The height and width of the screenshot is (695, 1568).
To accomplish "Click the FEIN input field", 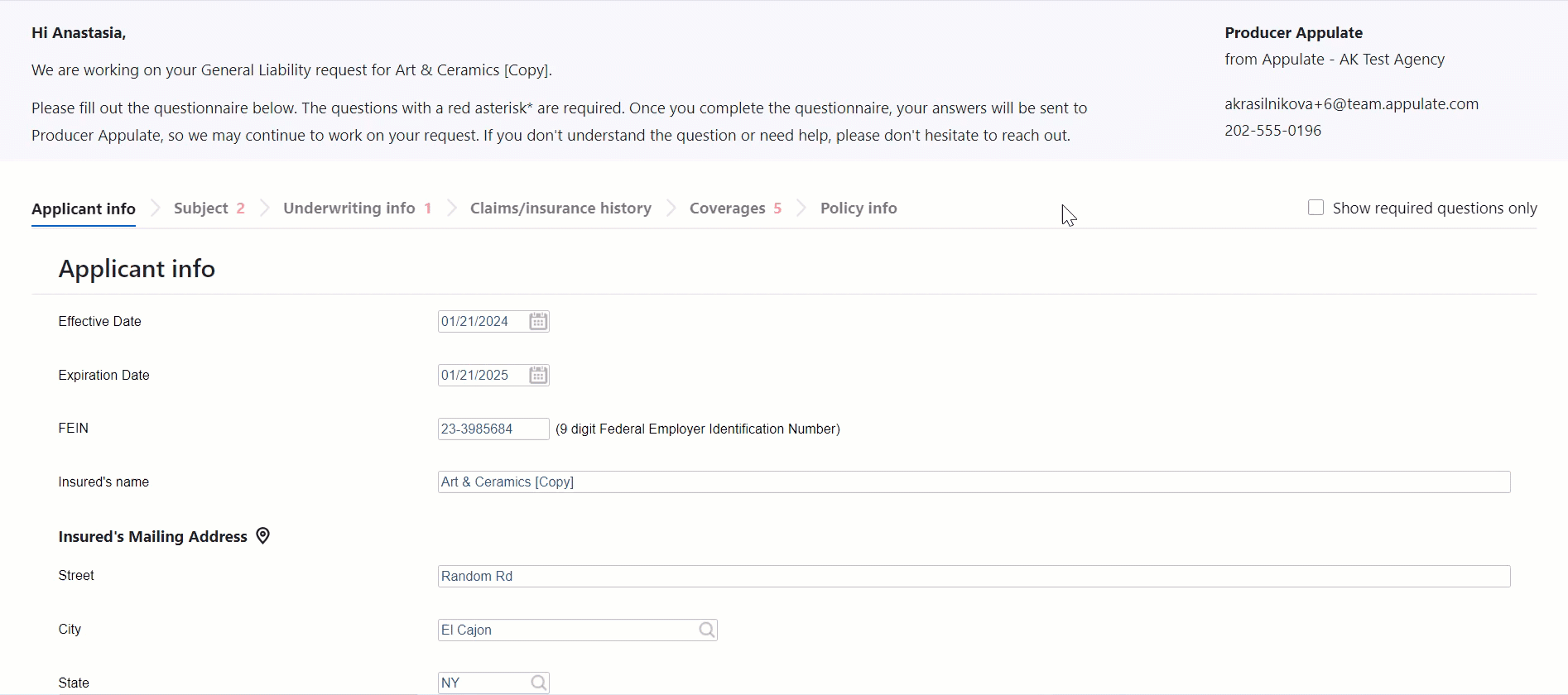I will 493,429.
